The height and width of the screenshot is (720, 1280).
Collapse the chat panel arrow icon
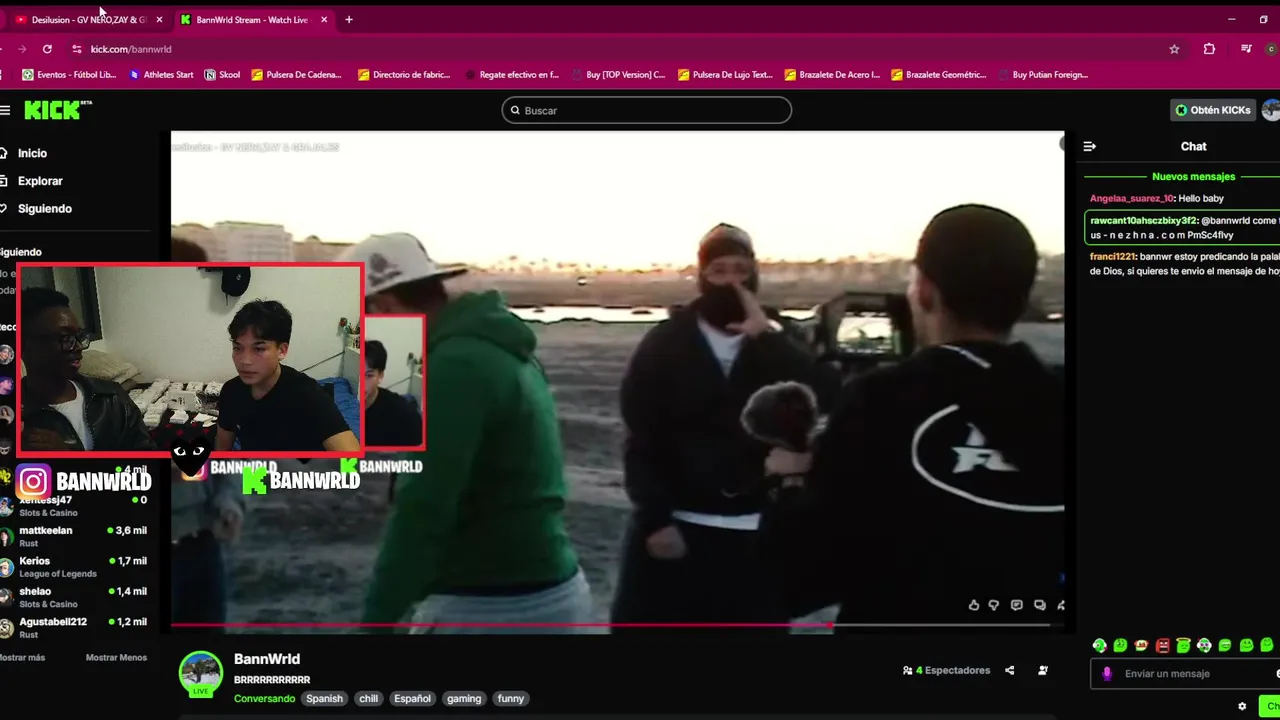click(1090, 146)
